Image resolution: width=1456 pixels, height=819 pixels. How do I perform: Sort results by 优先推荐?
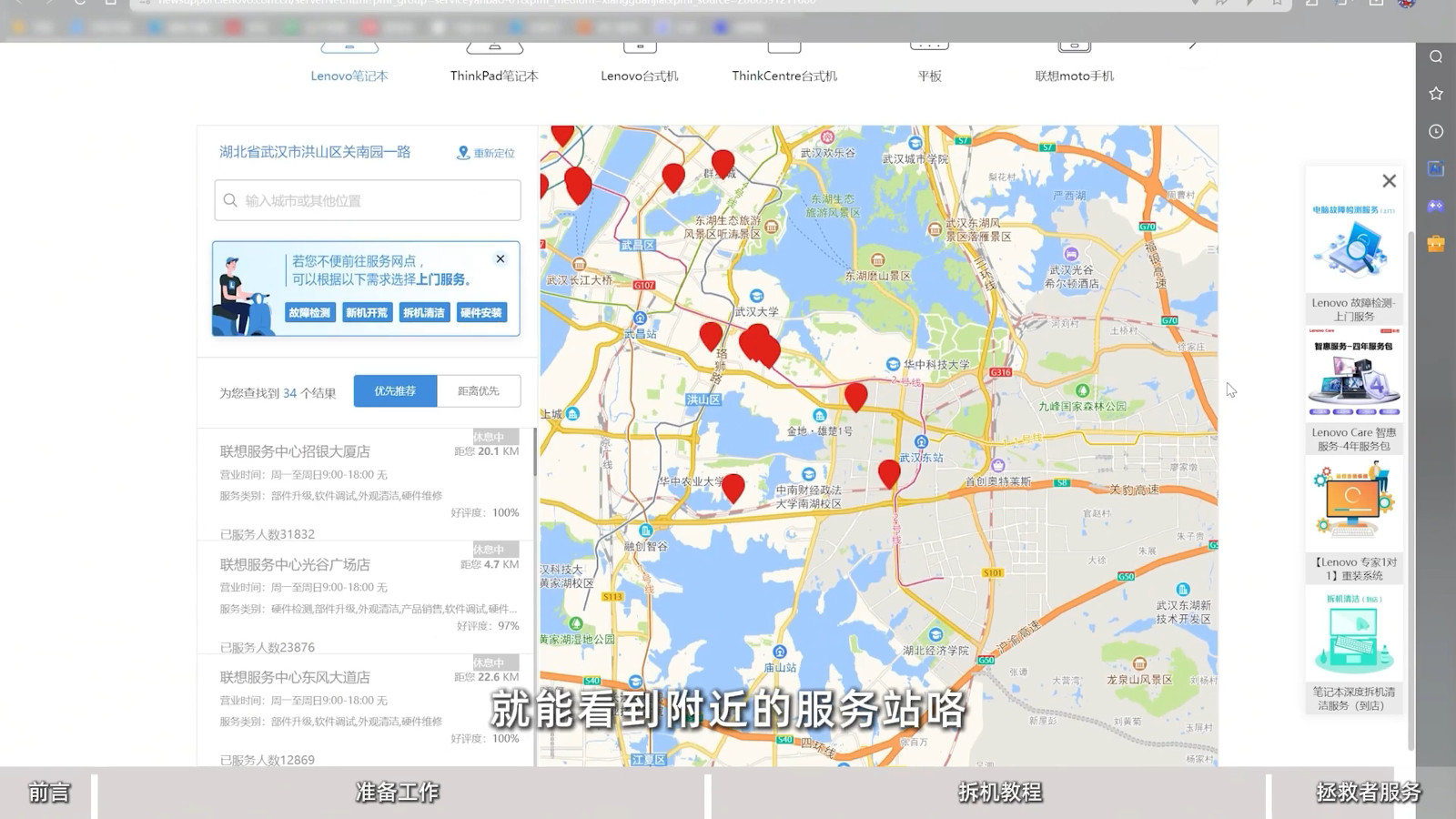click(x=395, y=391)
